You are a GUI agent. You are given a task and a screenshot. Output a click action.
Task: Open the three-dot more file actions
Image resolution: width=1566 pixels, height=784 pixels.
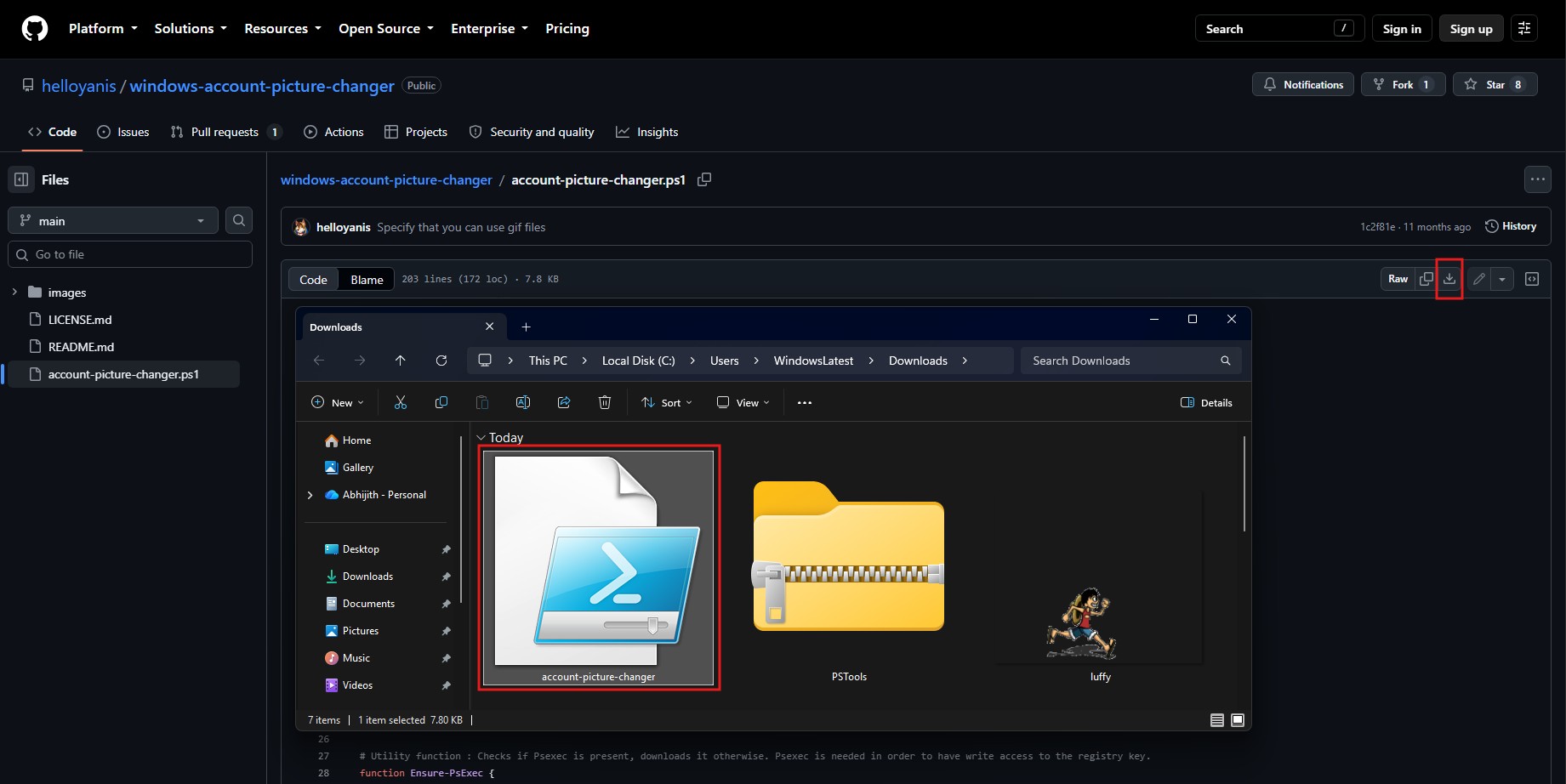click(x=1538, y=179)
